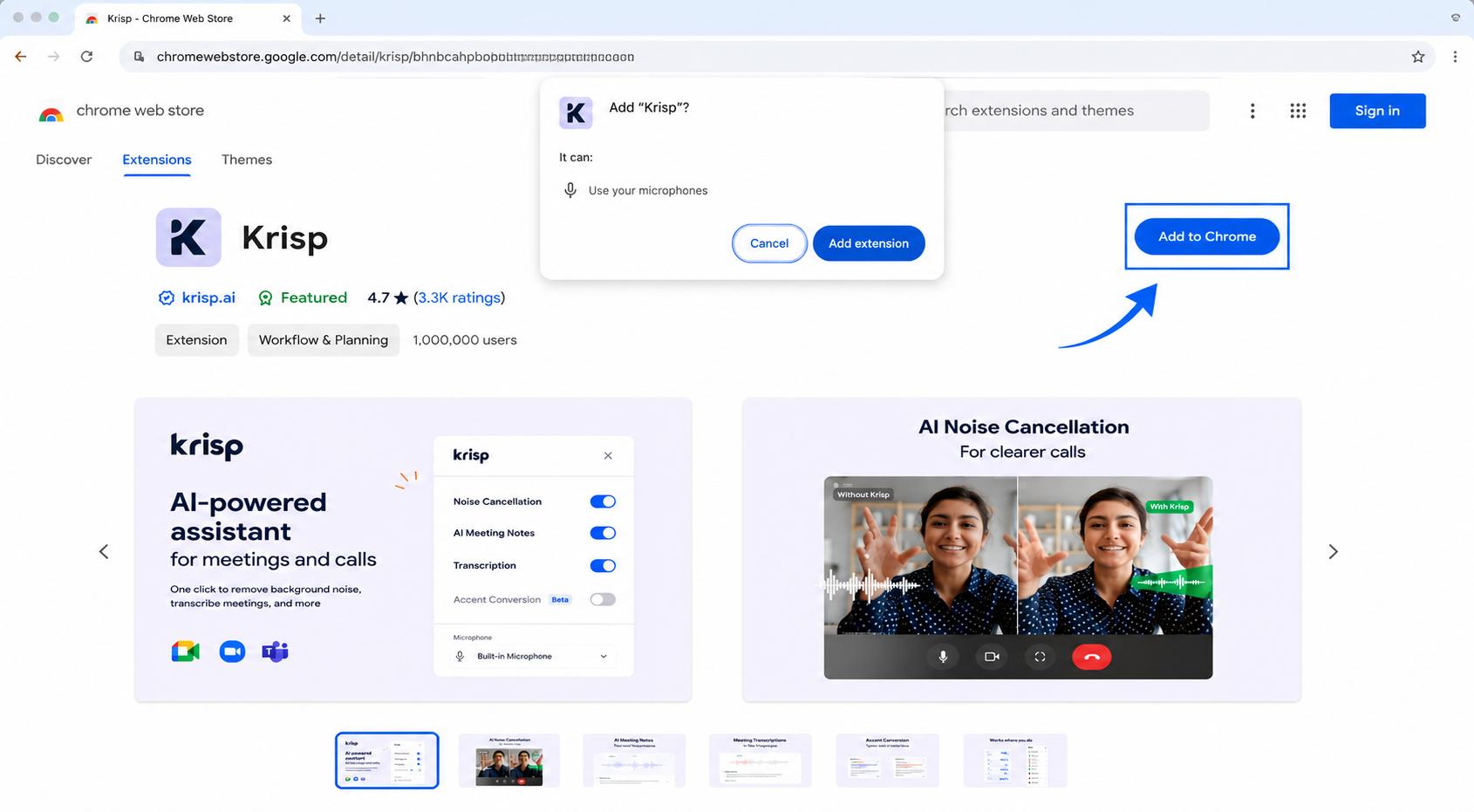Cancel adding Krisp
This screenshot has width=1474, height=812.
tap(769, 243)
